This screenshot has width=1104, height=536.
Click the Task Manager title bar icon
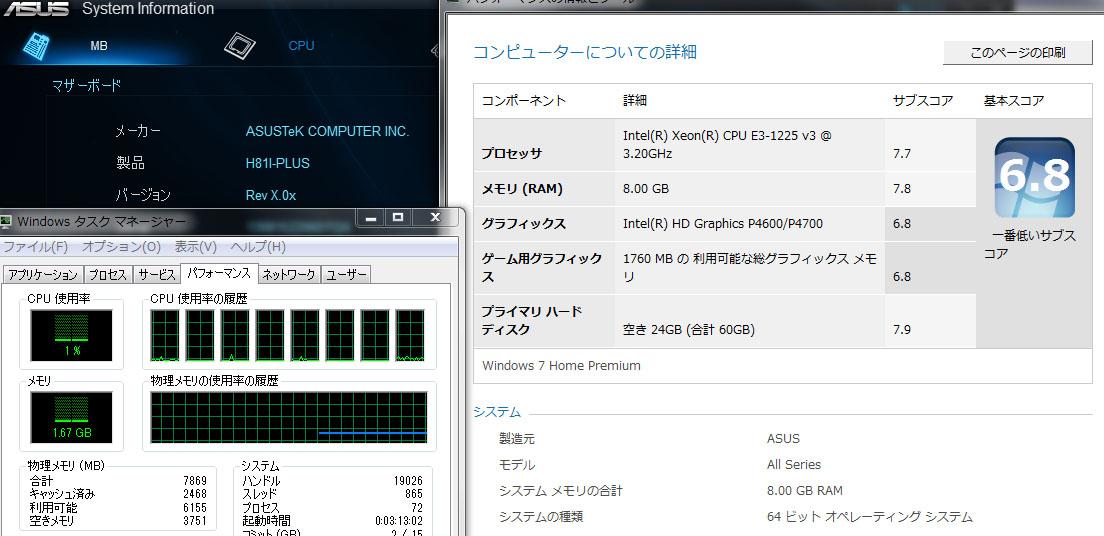pos(6,222)
